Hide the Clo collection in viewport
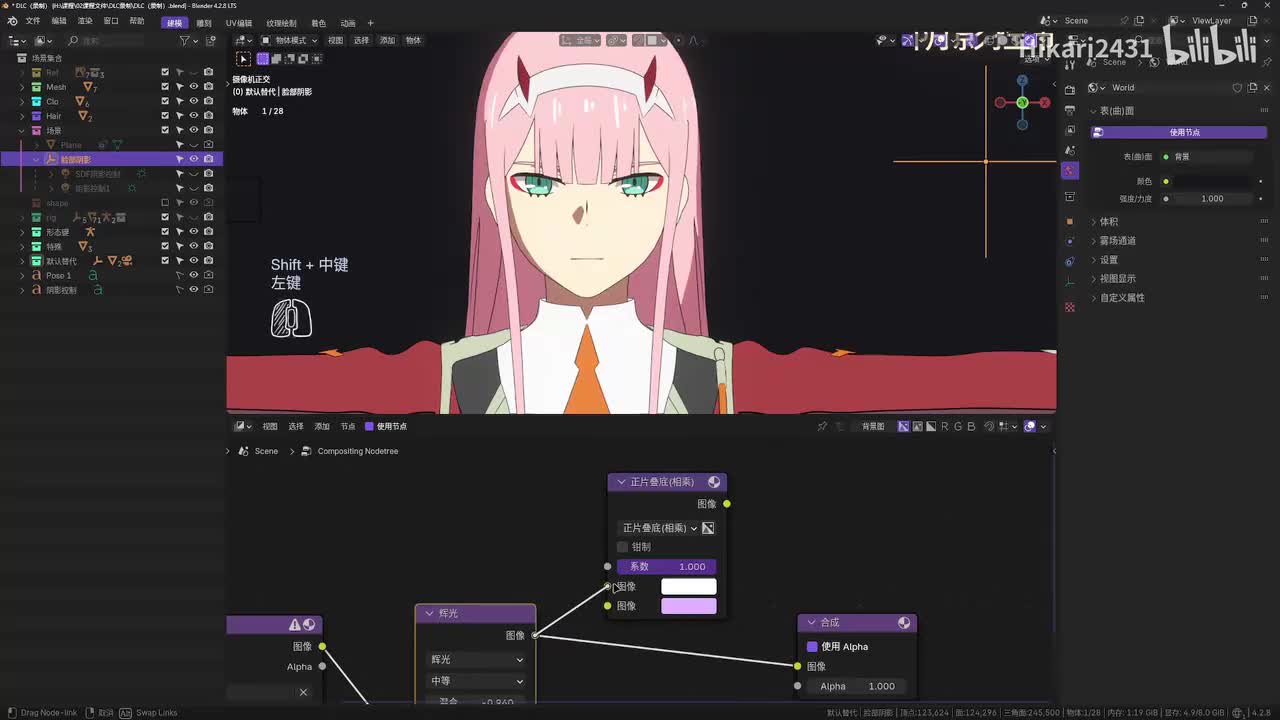This screenshot has width=1280, height=720. point(194,102)
